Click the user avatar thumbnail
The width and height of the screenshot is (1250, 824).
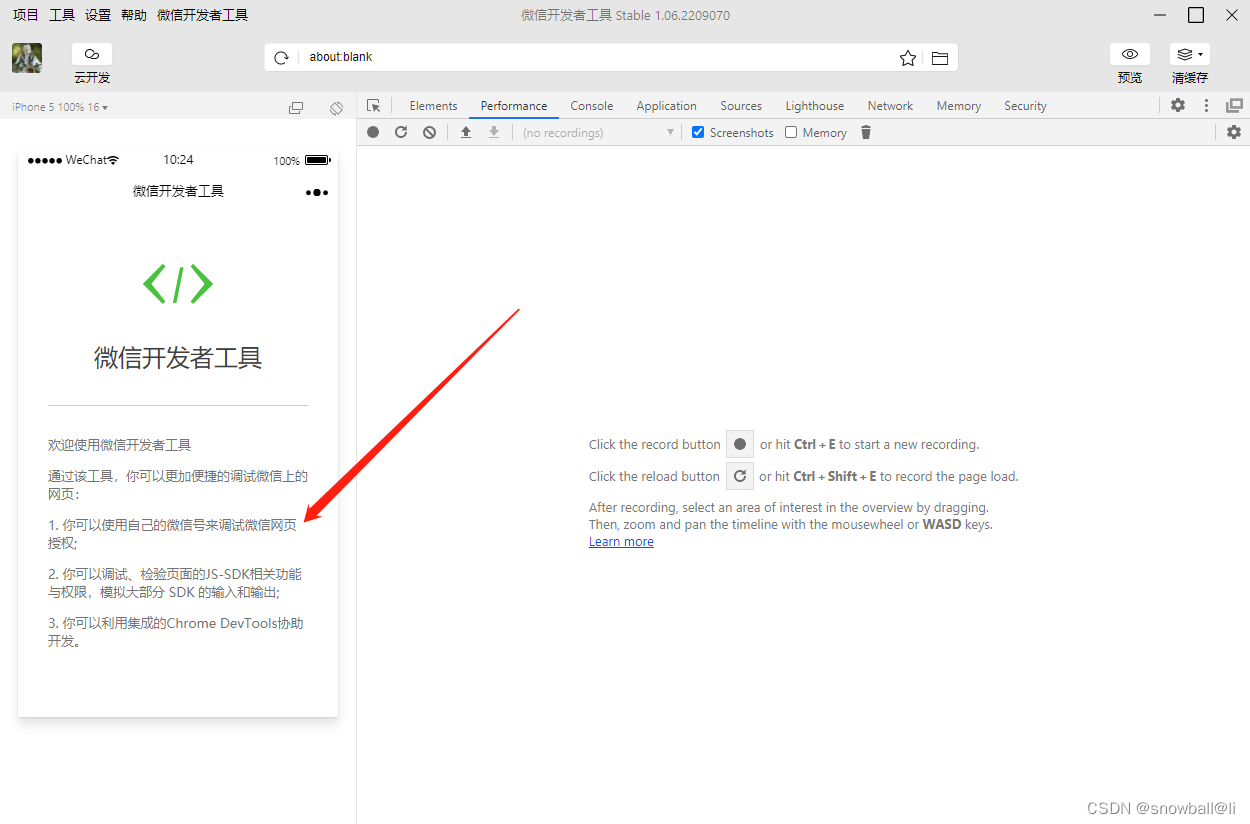(x=27, y=58)
